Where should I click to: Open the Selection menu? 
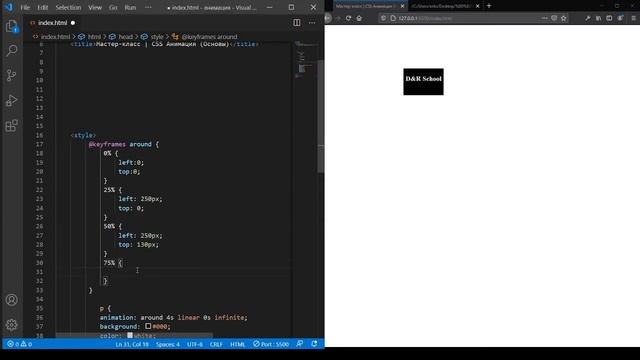pyautogui.click(x=68, y=7)
